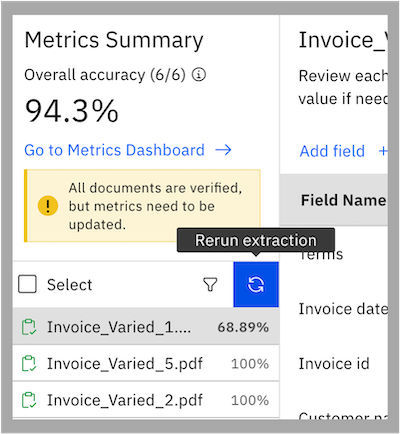Click the yellow warning exclamation icon
Screen dimensions: 400x434
click(48, 206)
